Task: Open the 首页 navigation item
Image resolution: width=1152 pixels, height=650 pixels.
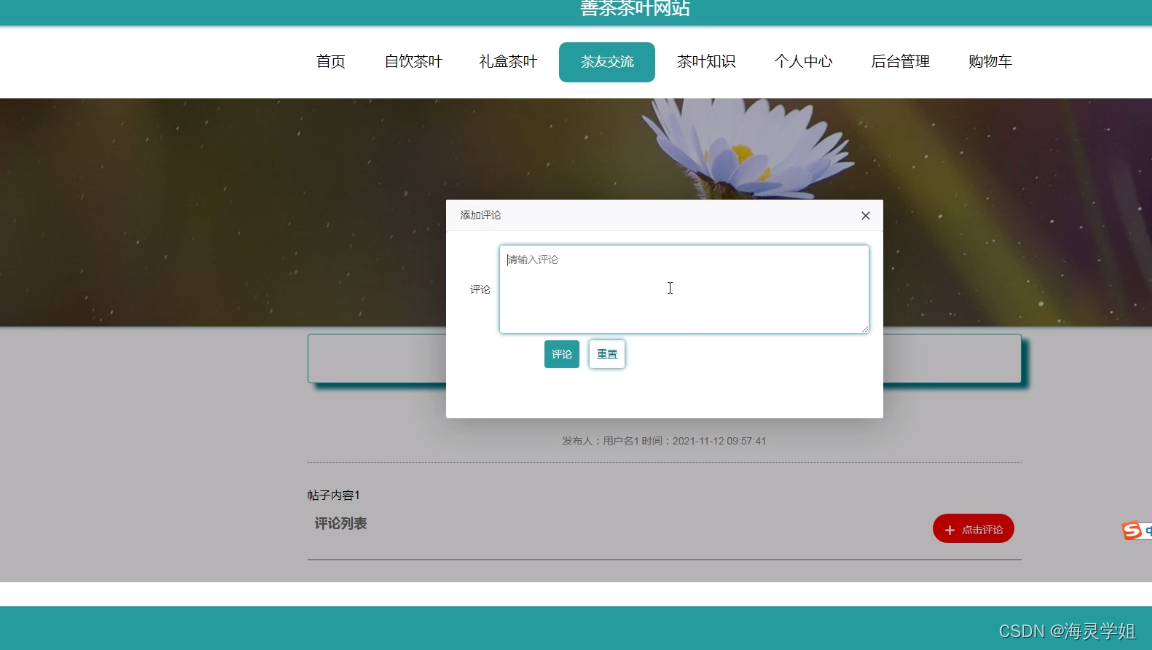Action: 330,61
